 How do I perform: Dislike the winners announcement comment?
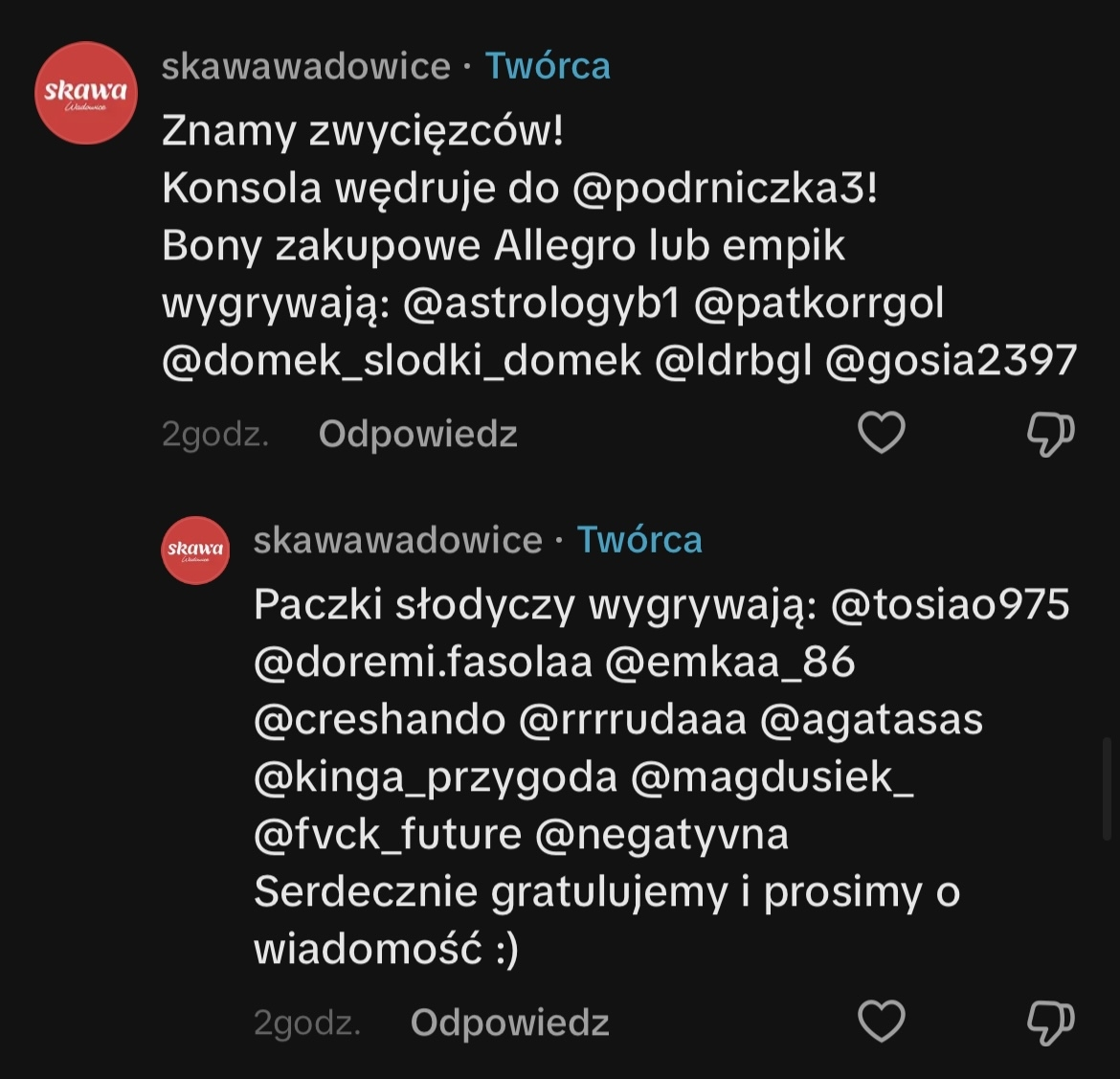click(1050, 434)
